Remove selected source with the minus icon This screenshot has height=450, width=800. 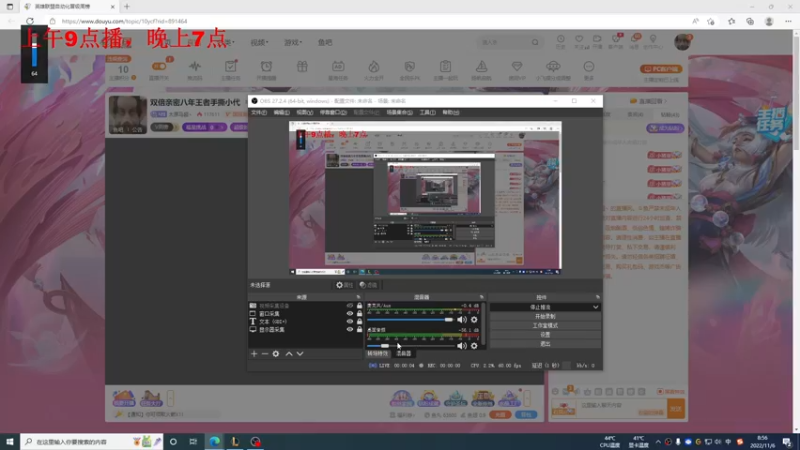[265, 354]
